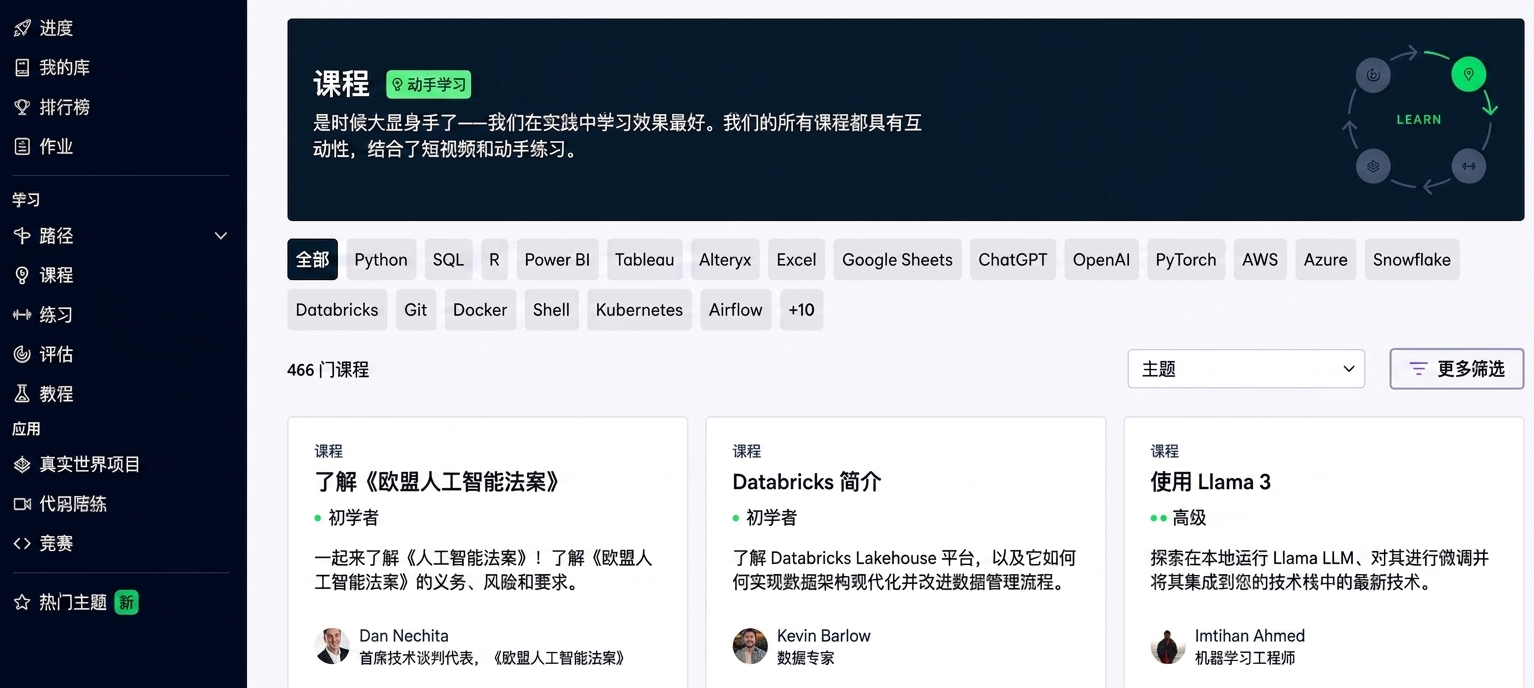Expand the 路径 chevron in sidebar
This screenshot has width=1534, height=688.
coord(221,236)
